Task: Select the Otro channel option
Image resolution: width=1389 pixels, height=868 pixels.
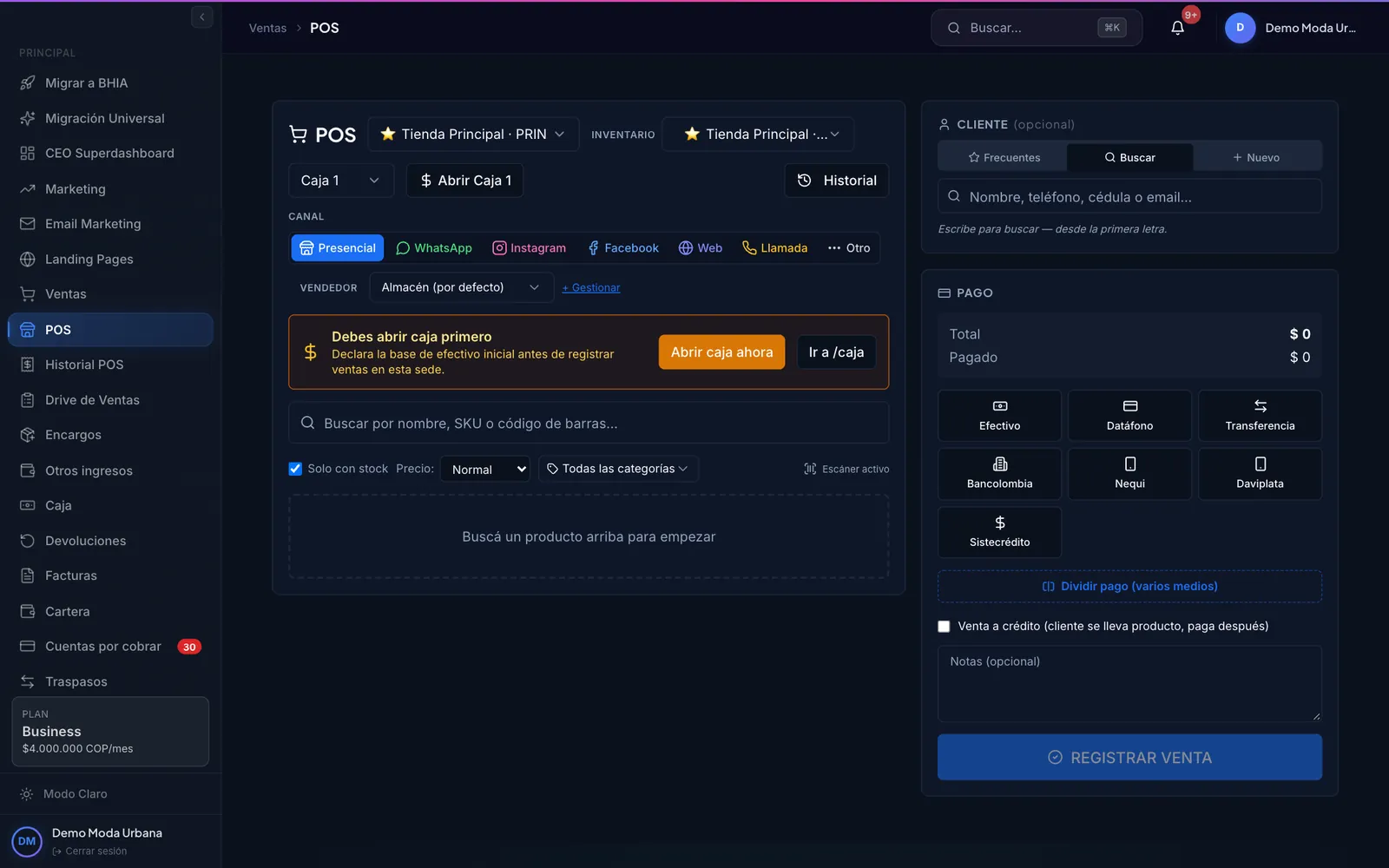Action: tap(849, 248)
